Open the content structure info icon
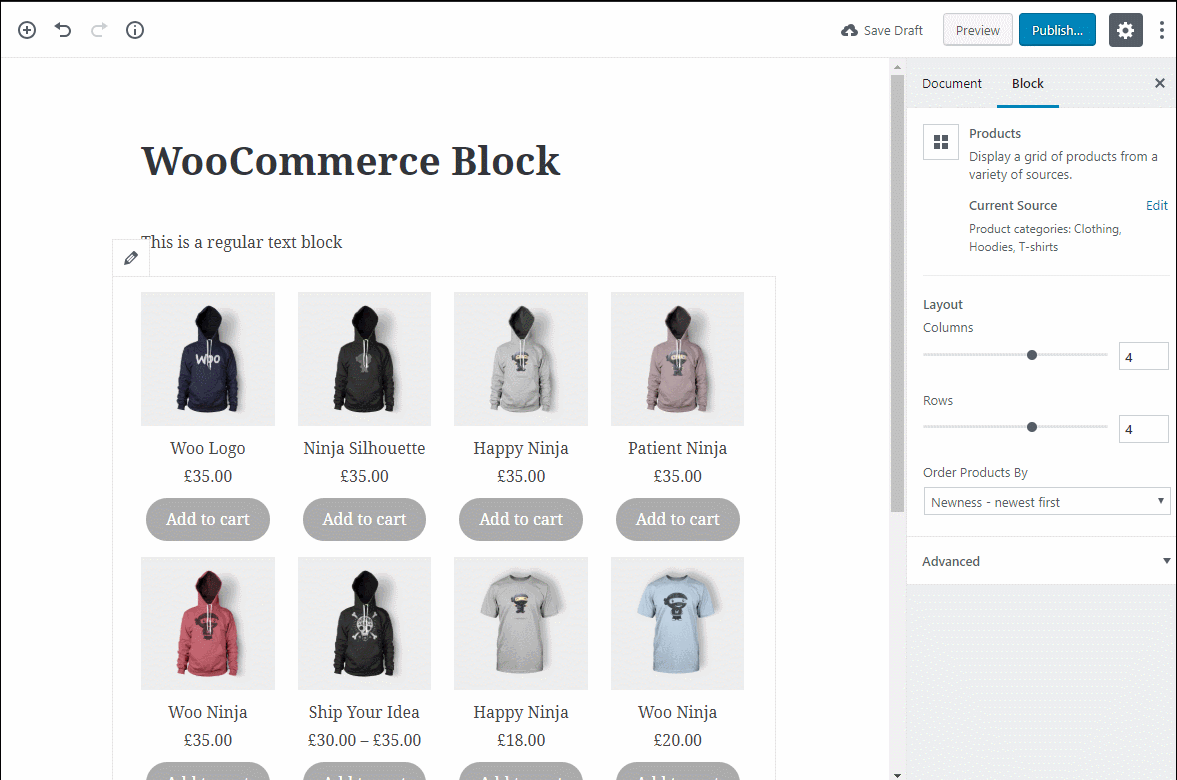The image size is (1177, 780). [x=135, y=30]
